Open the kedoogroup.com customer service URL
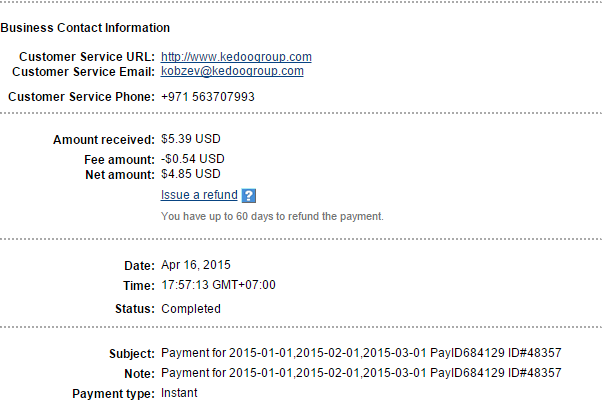The image size is (602, 414). (236, 57)
